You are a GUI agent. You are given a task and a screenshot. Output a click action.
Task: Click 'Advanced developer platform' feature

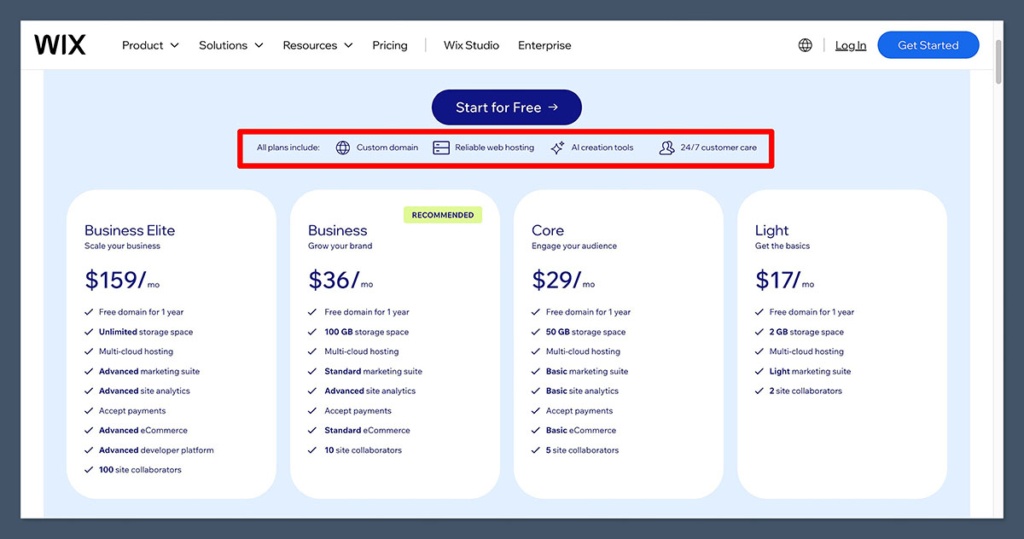[156, 450]
